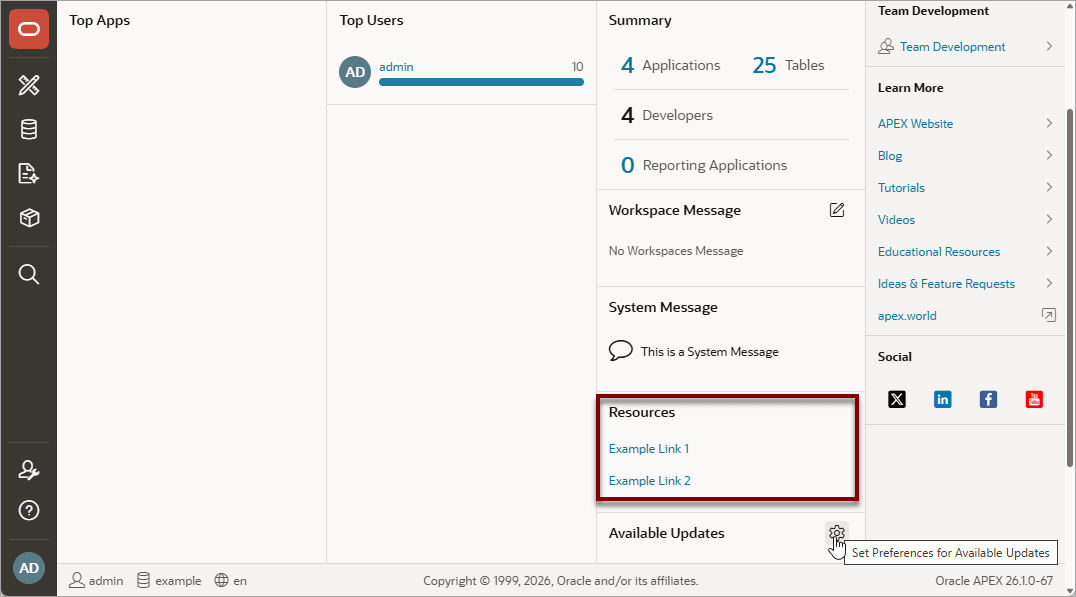The width and height of the screenshot is (1076, 597).
Task: Open the Team Development link
Action: pos(952,47)
